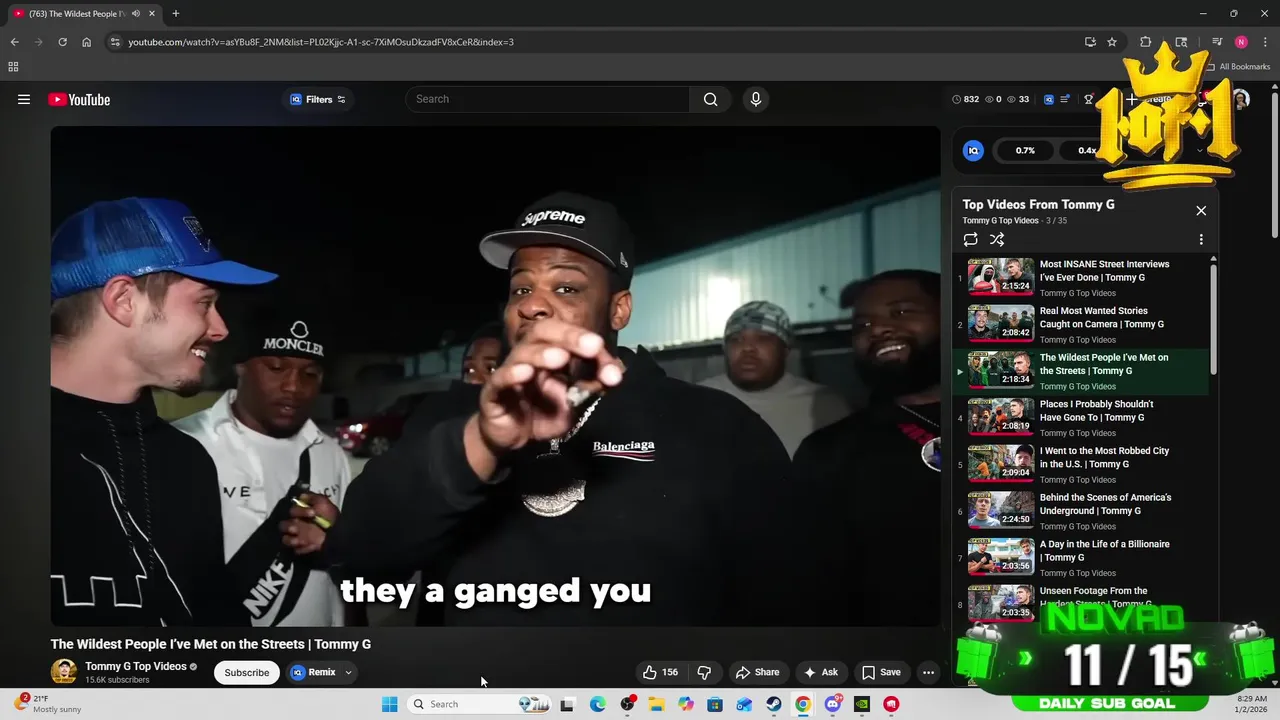1280x720 pixels.
Task: Open the Chrome three-dot menu
Action: click(x=1265, y=42)
